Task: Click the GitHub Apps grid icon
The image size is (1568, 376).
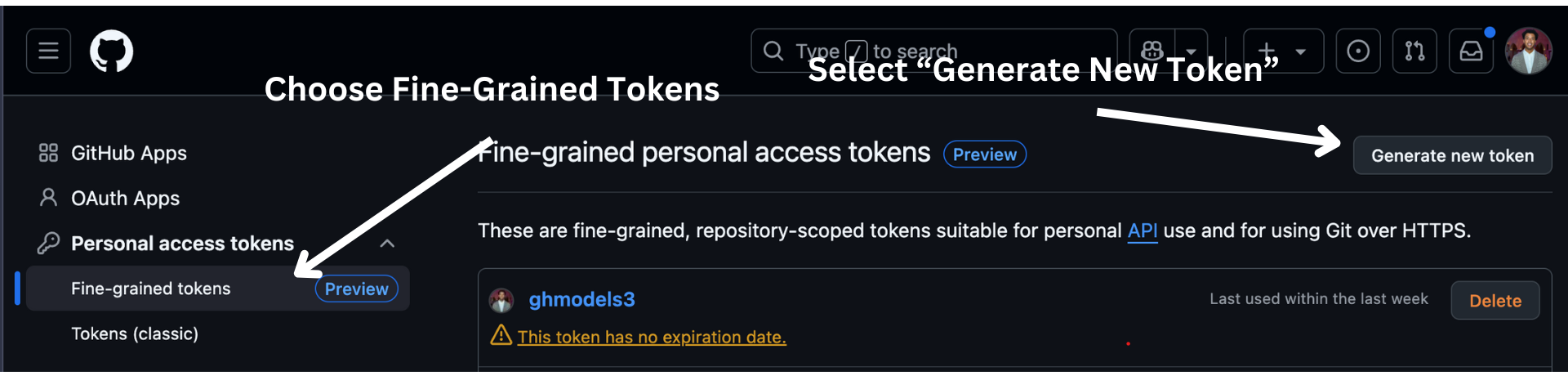Action: 48,153
